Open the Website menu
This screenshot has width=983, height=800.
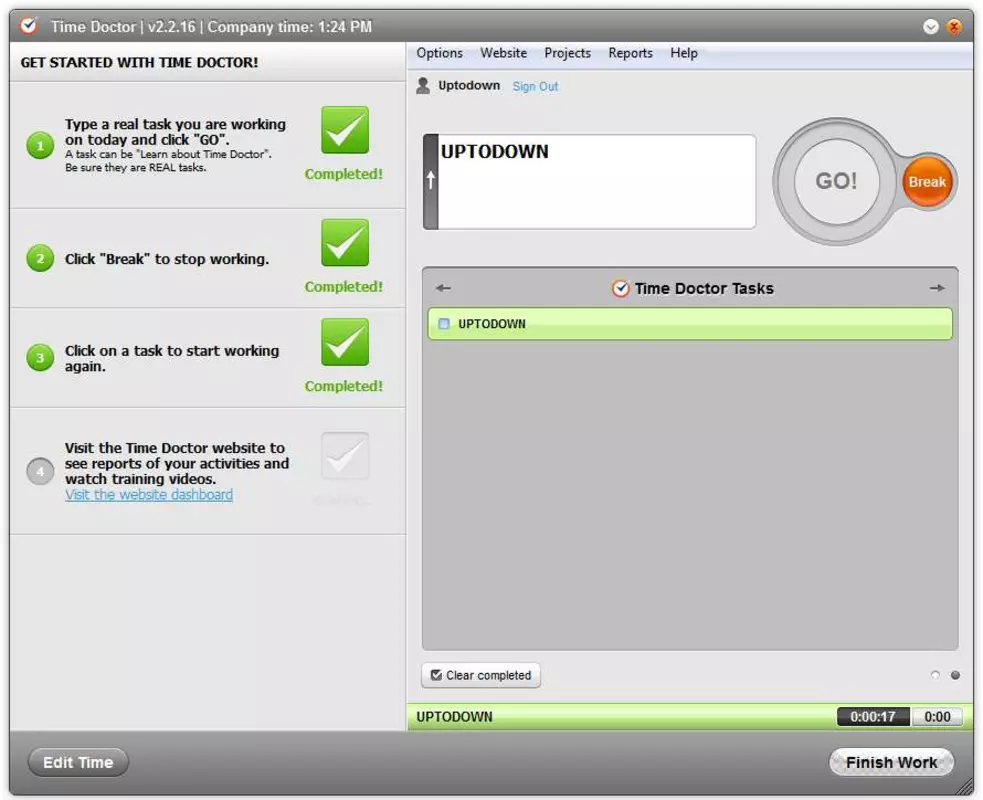503,53
